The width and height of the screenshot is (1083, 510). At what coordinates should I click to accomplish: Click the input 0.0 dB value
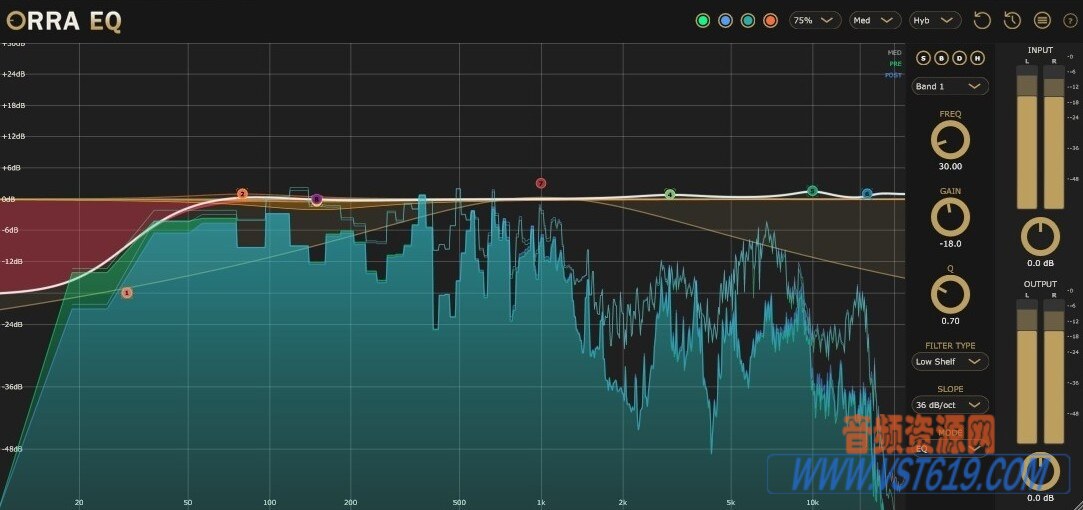[x=1040, y=263]
